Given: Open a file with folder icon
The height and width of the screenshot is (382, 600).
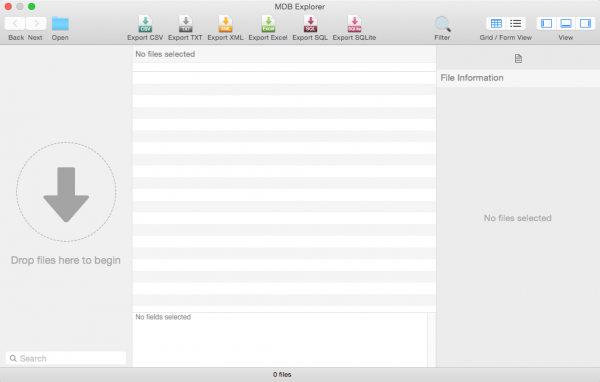Looking at the screenshot, I should pos(60,24).
